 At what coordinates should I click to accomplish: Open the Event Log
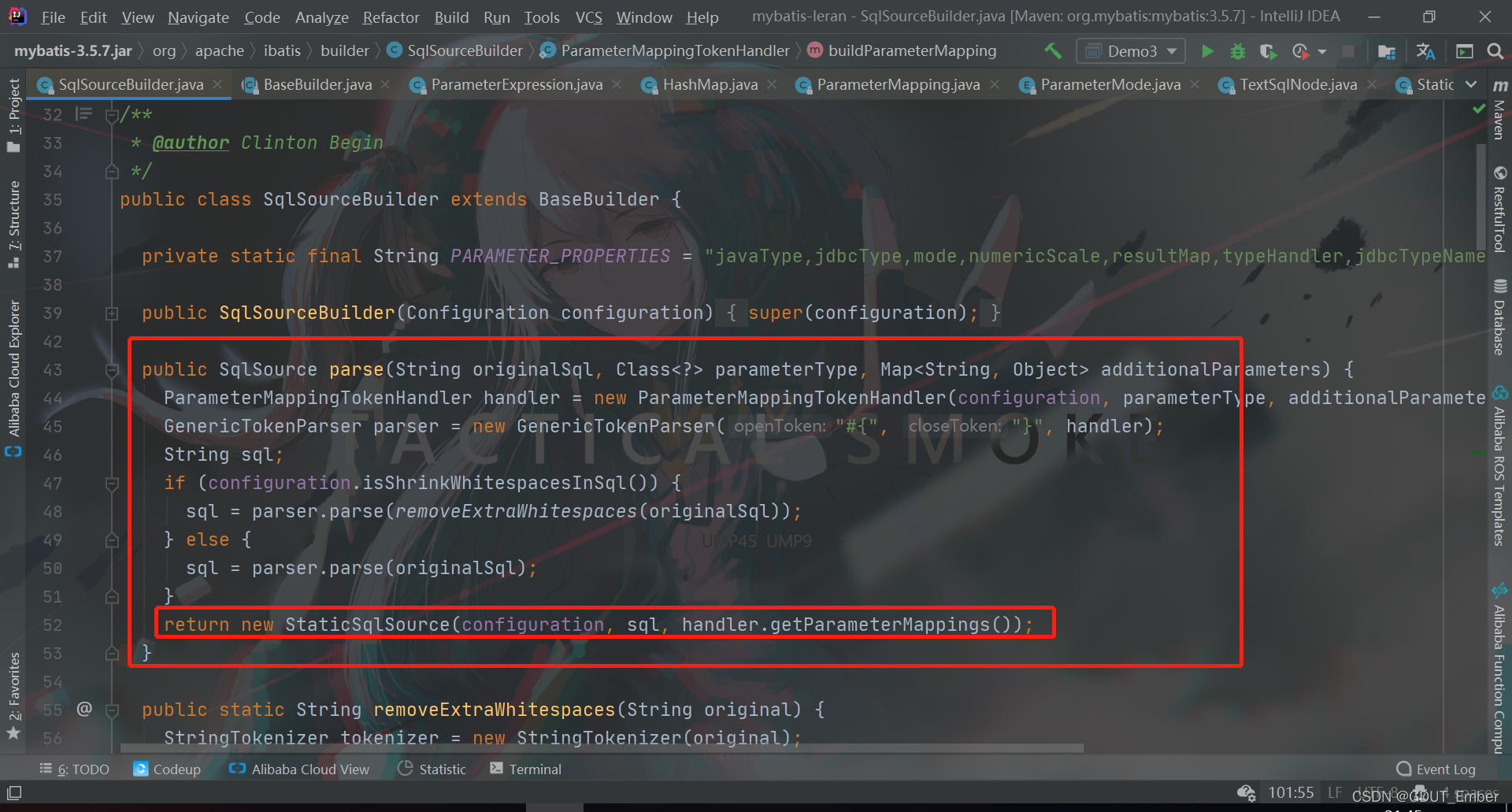click(x=1436, y=769)
